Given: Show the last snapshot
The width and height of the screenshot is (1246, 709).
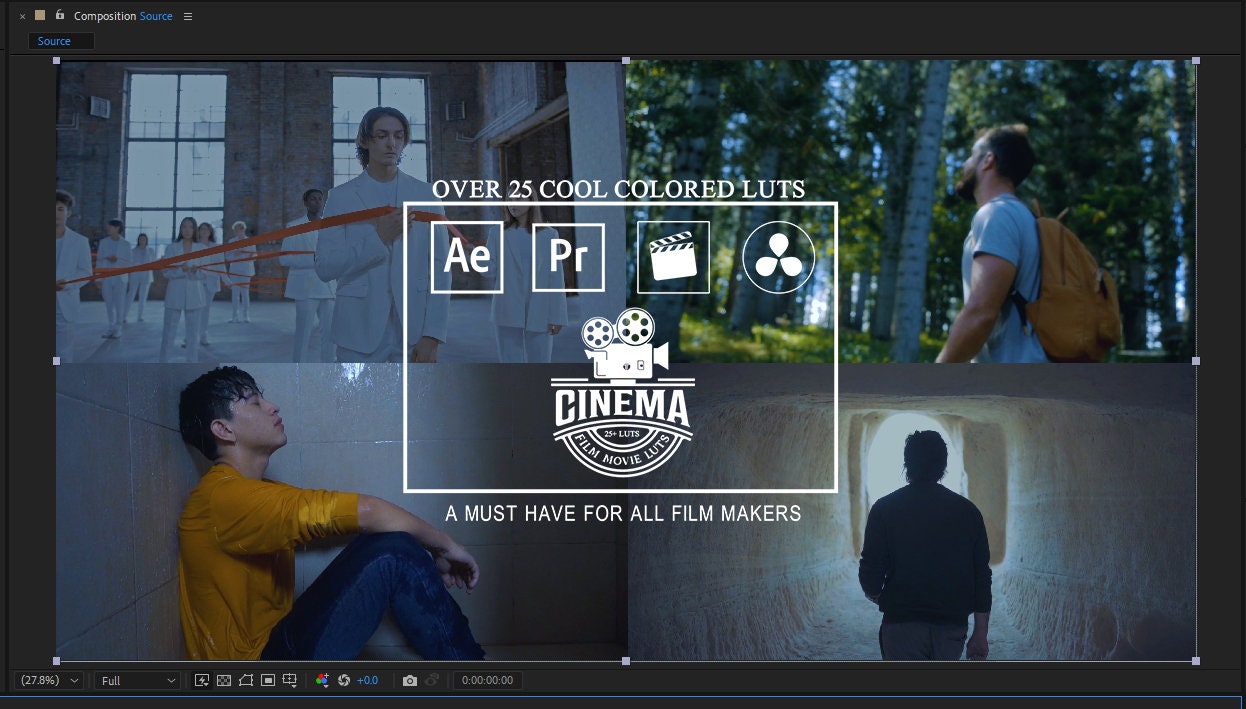Looking at the screenshot, I should (x=434, y=680).
